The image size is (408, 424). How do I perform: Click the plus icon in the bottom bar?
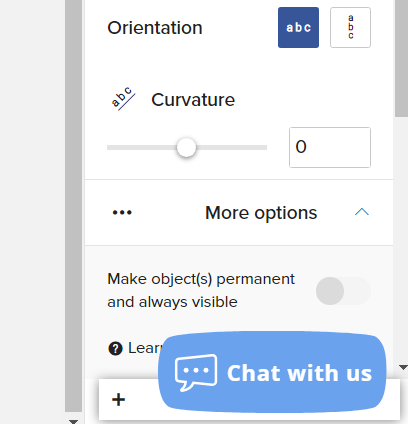[118, 399]
